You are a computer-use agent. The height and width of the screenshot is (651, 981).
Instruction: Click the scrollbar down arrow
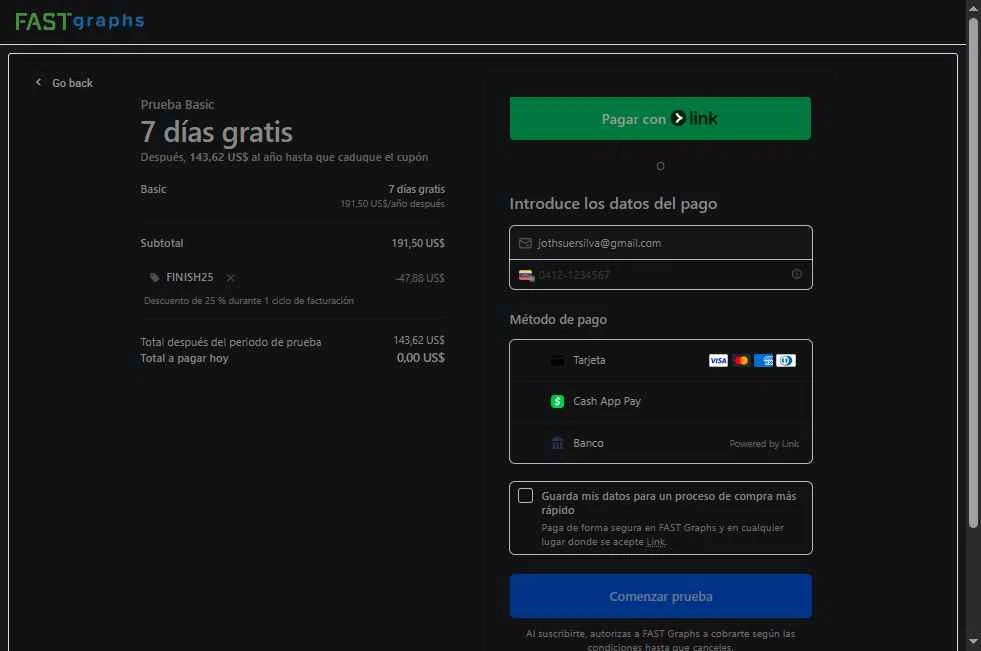(973, 642)
